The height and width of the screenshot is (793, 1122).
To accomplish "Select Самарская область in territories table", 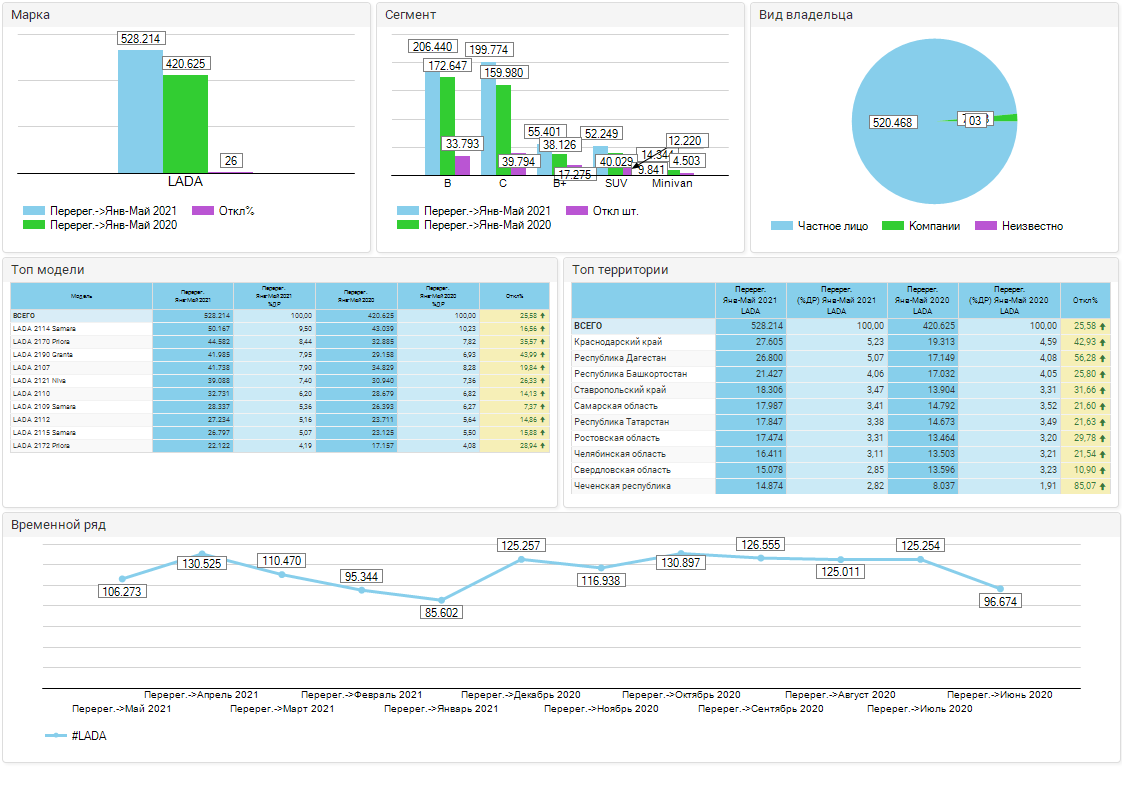I will pyautogui.click(x=616, y=406).
